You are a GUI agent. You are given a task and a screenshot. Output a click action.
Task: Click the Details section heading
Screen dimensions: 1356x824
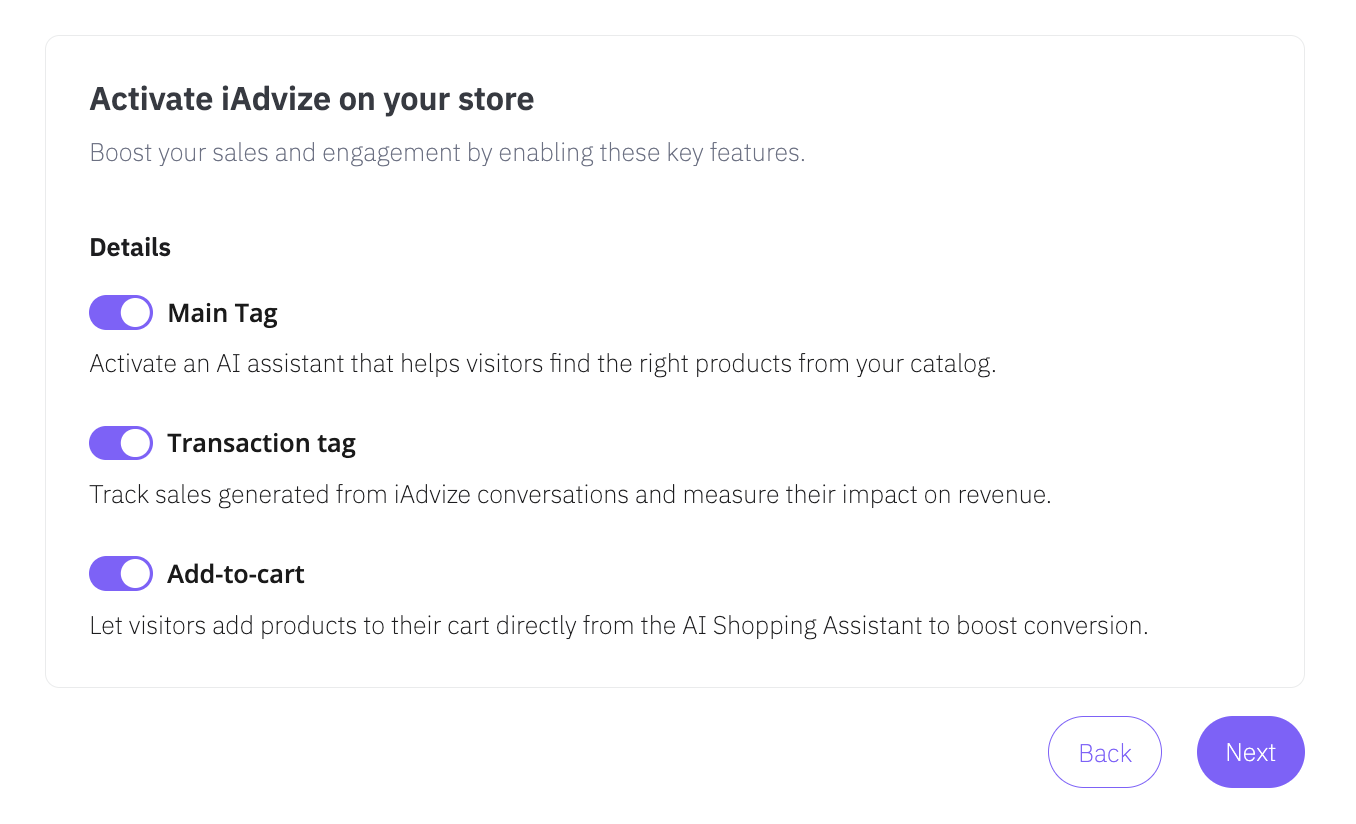[x=130, y=247]
